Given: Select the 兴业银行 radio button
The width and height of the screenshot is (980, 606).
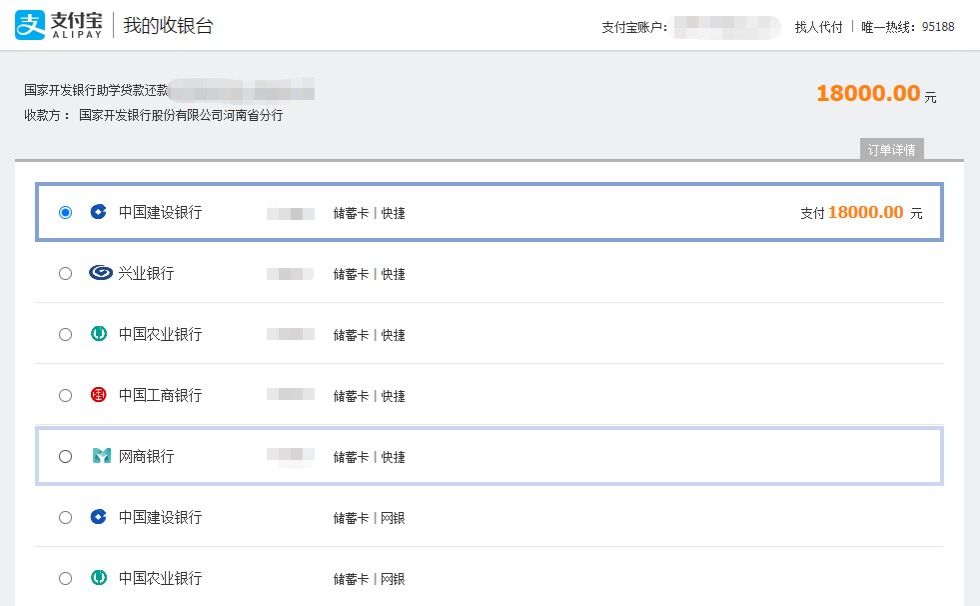Looking at the screenshot, I should pyautogui.click(x=65, y=274).
